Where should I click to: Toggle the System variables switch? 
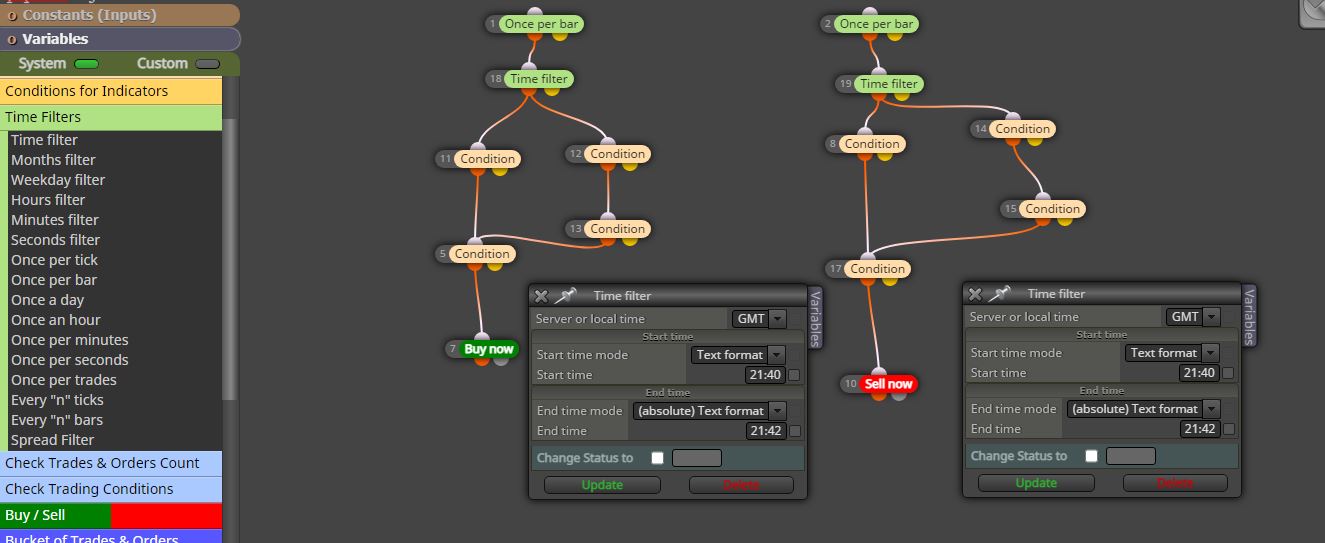pos(86,64)
